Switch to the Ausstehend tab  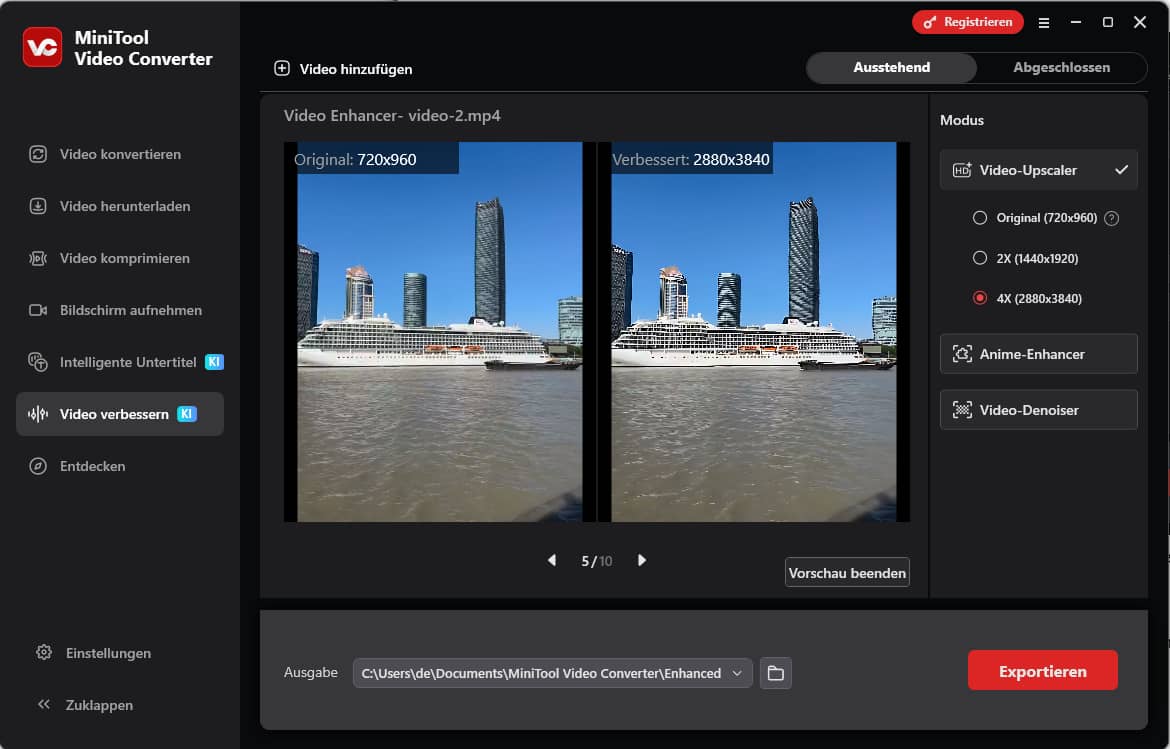[x=892, y=68]
